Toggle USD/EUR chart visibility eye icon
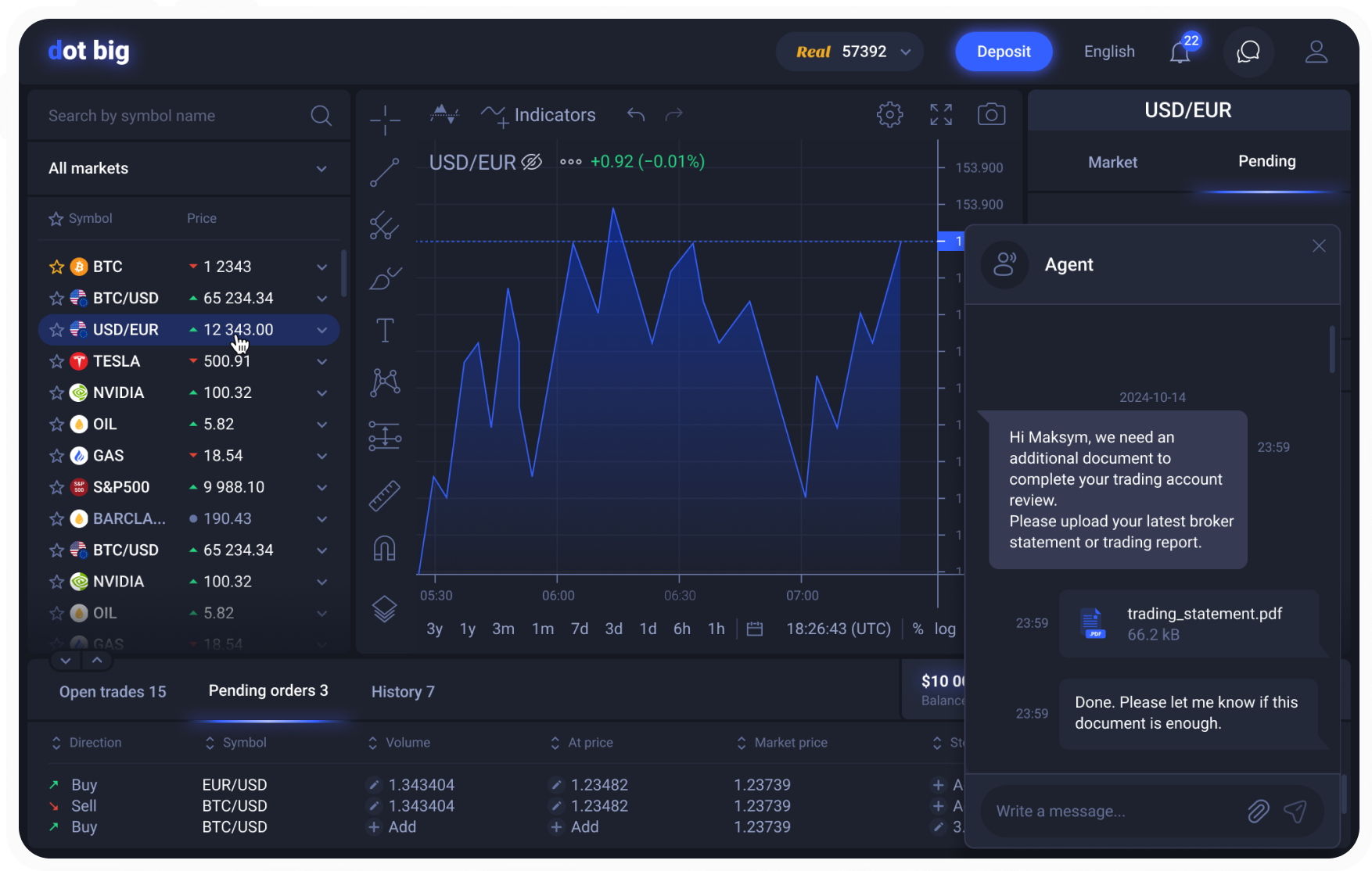This screenshot has width=1372, height=871. [x=532, y=162]
